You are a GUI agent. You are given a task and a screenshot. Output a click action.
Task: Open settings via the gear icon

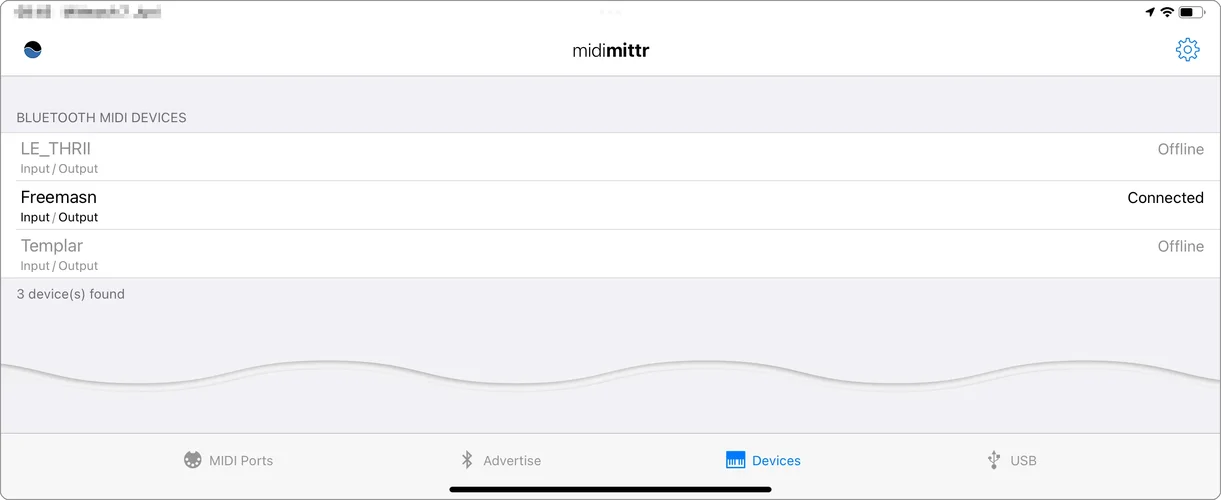(x=1187, y=50)
